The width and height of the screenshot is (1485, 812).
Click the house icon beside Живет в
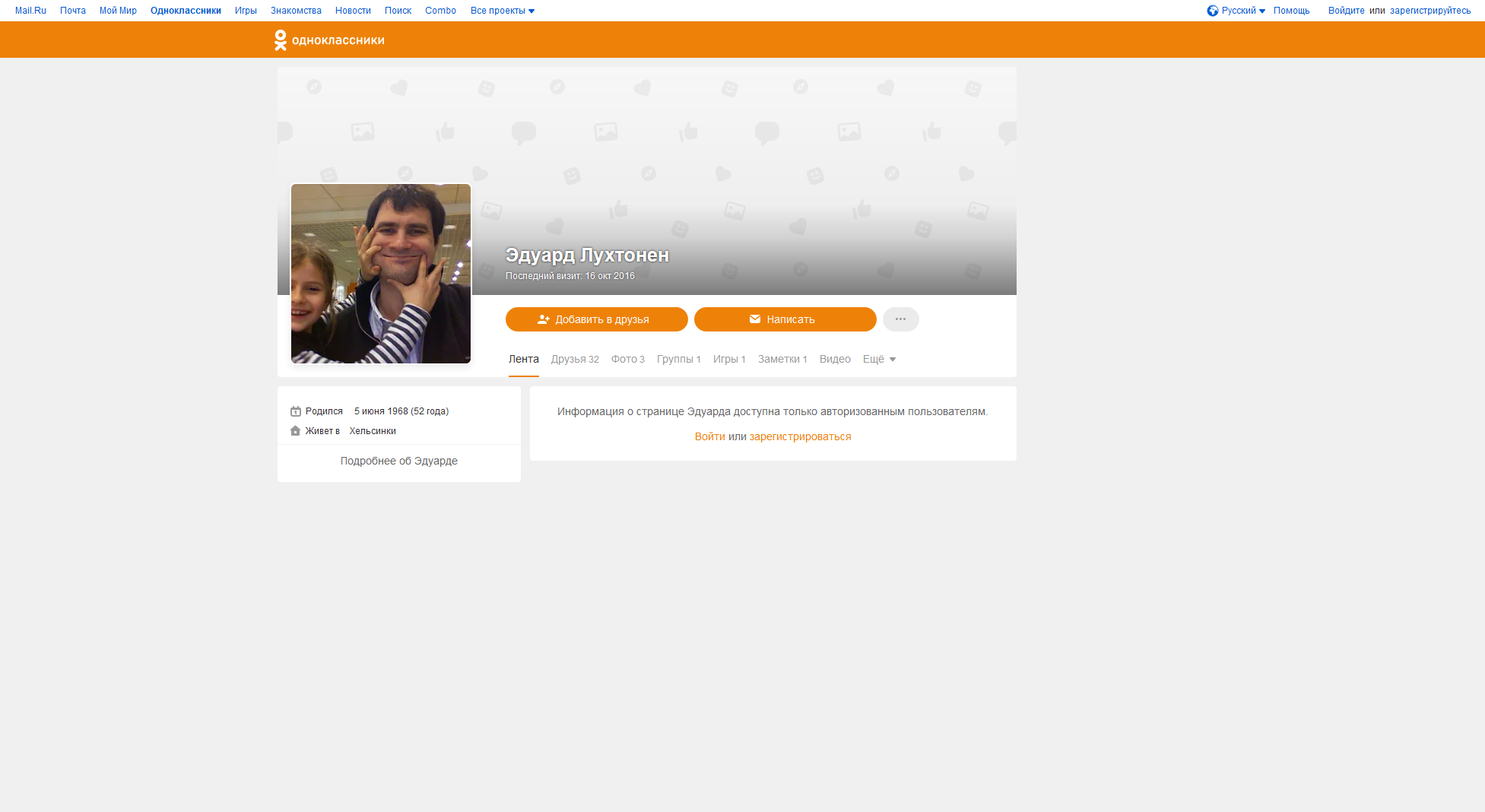[x=296, y=431]
